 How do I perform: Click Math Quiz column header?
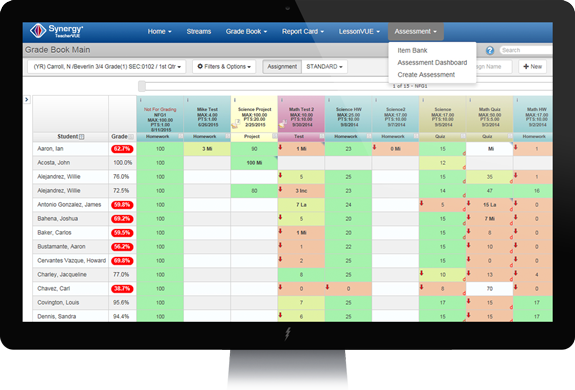point(490,114)
